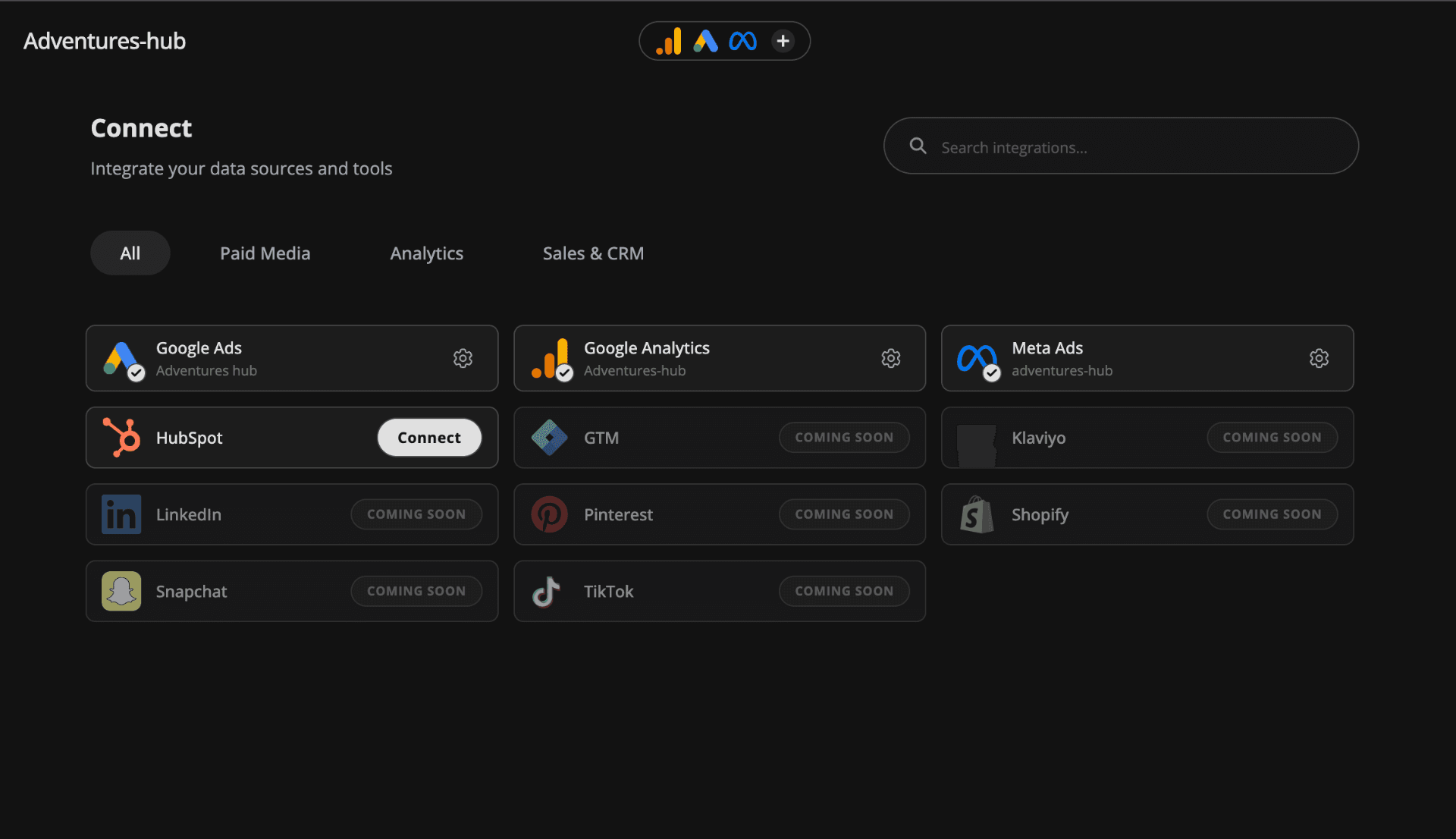Connect the HubSpot integration

[429, 438]
